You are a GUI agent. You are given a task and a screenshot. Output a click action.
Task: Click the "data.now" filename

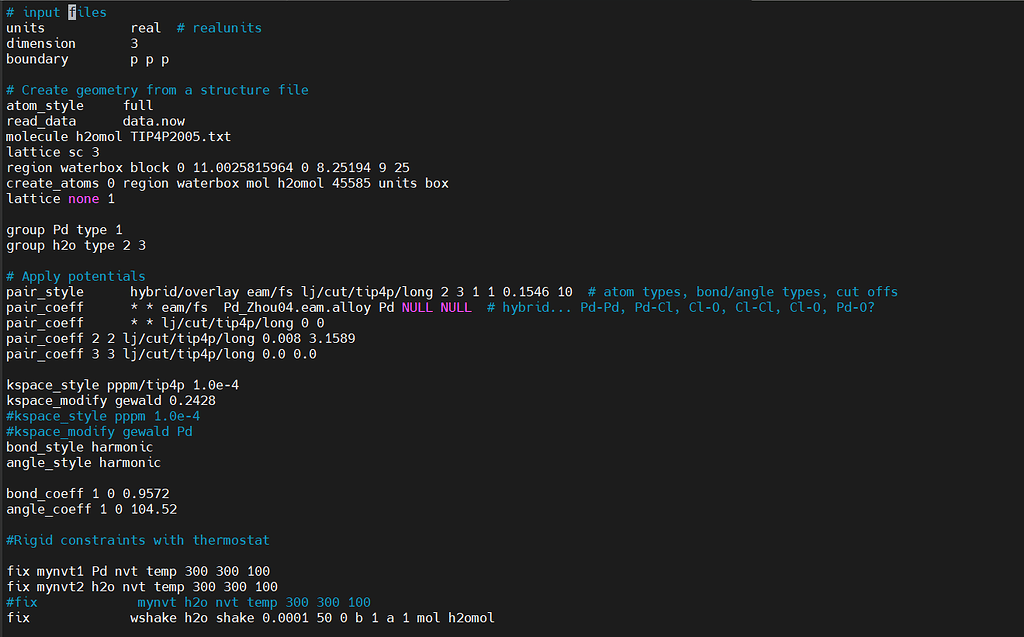153,121
